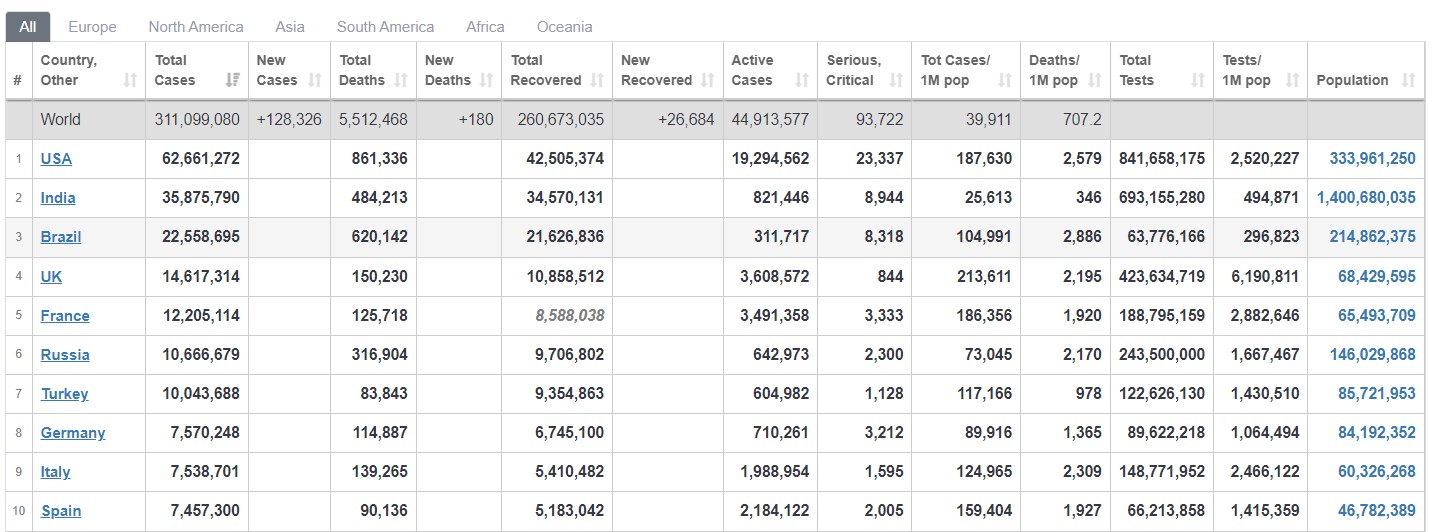Select World new deaths +180
The height and width of the screenshot is (532, 1435).
476,119
